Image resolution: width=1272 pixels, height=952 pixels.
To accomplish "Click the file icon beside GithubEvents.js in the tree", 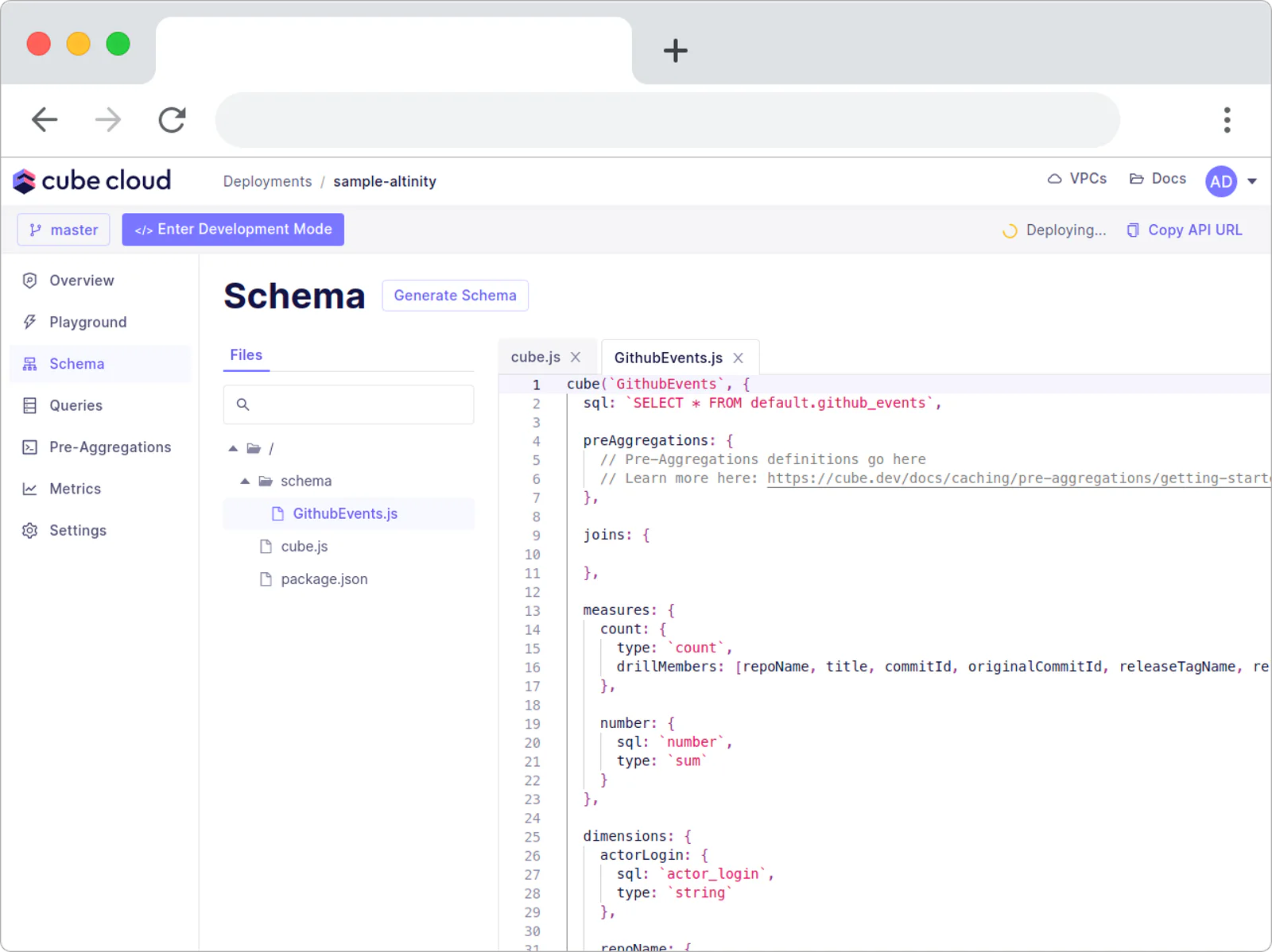I will click(x=277, y=513).
